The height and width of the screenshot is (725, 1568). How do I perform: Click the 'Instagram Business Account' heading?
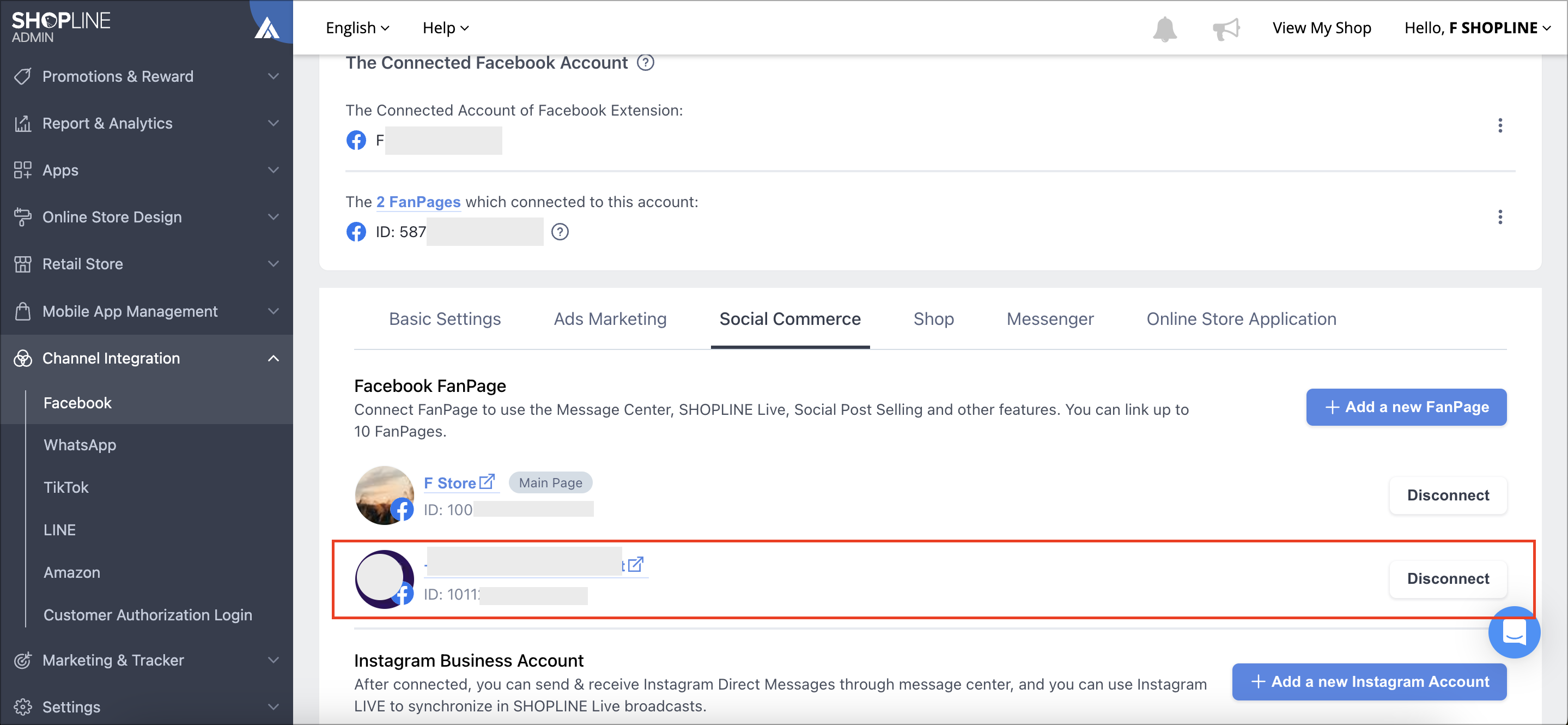pyautogui.click(x=469, y=661)
